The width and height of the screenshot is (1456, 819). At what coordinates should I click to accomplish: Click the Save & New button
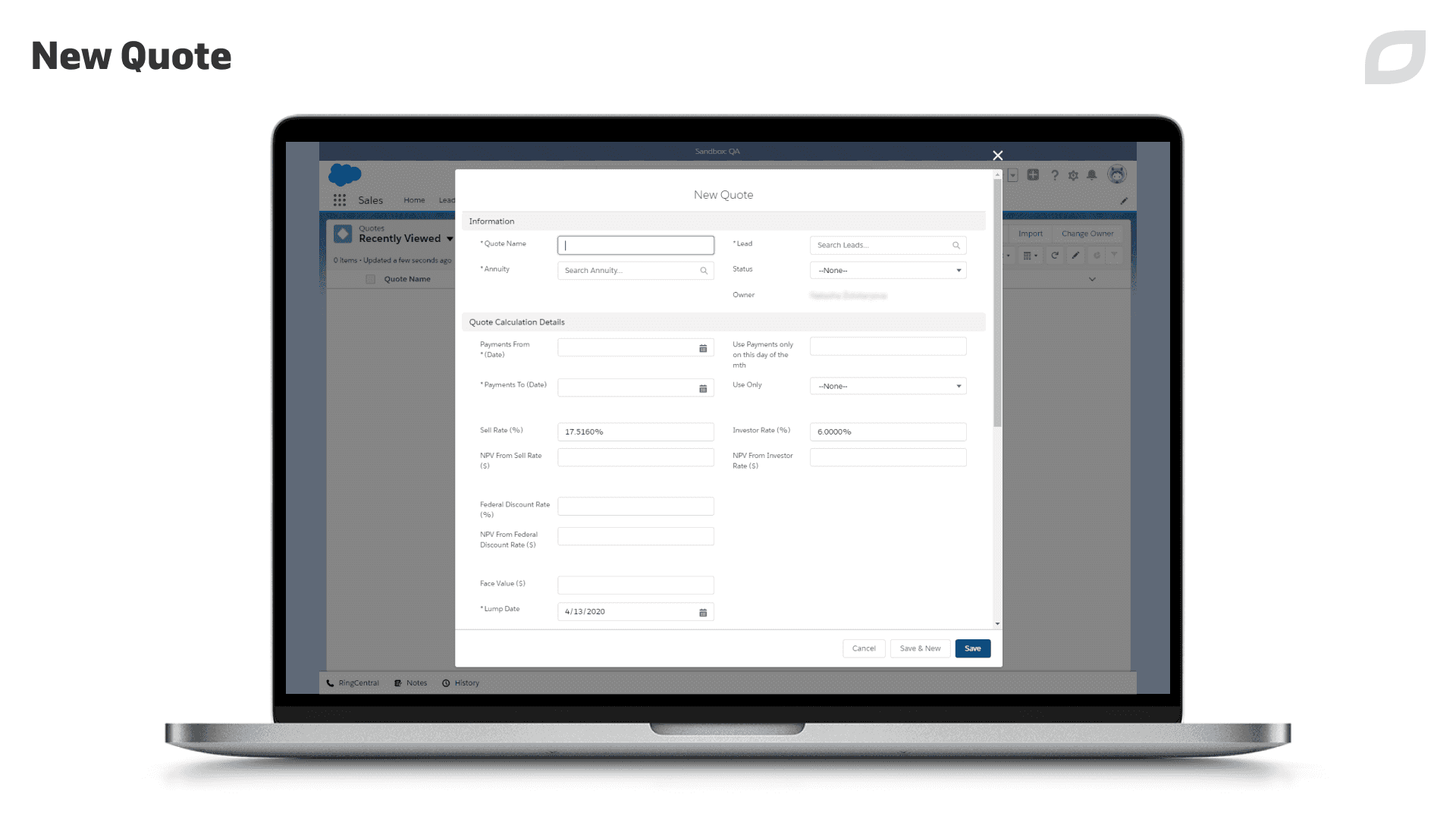coord(920,648)
